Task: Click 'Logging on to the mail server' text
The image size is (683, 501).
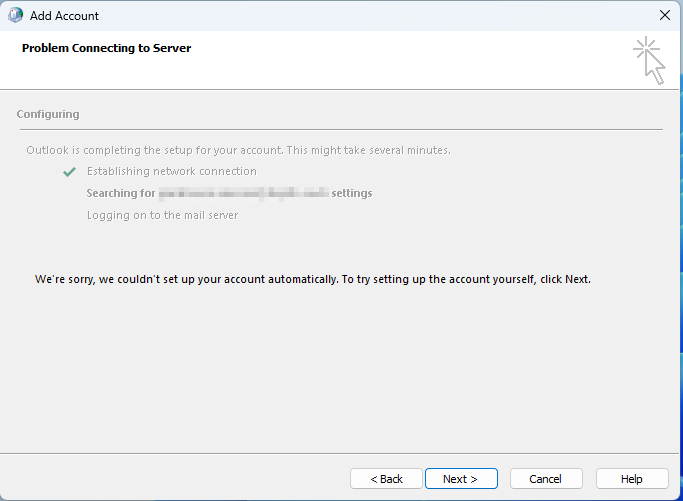Action: (x=162, y=215)
